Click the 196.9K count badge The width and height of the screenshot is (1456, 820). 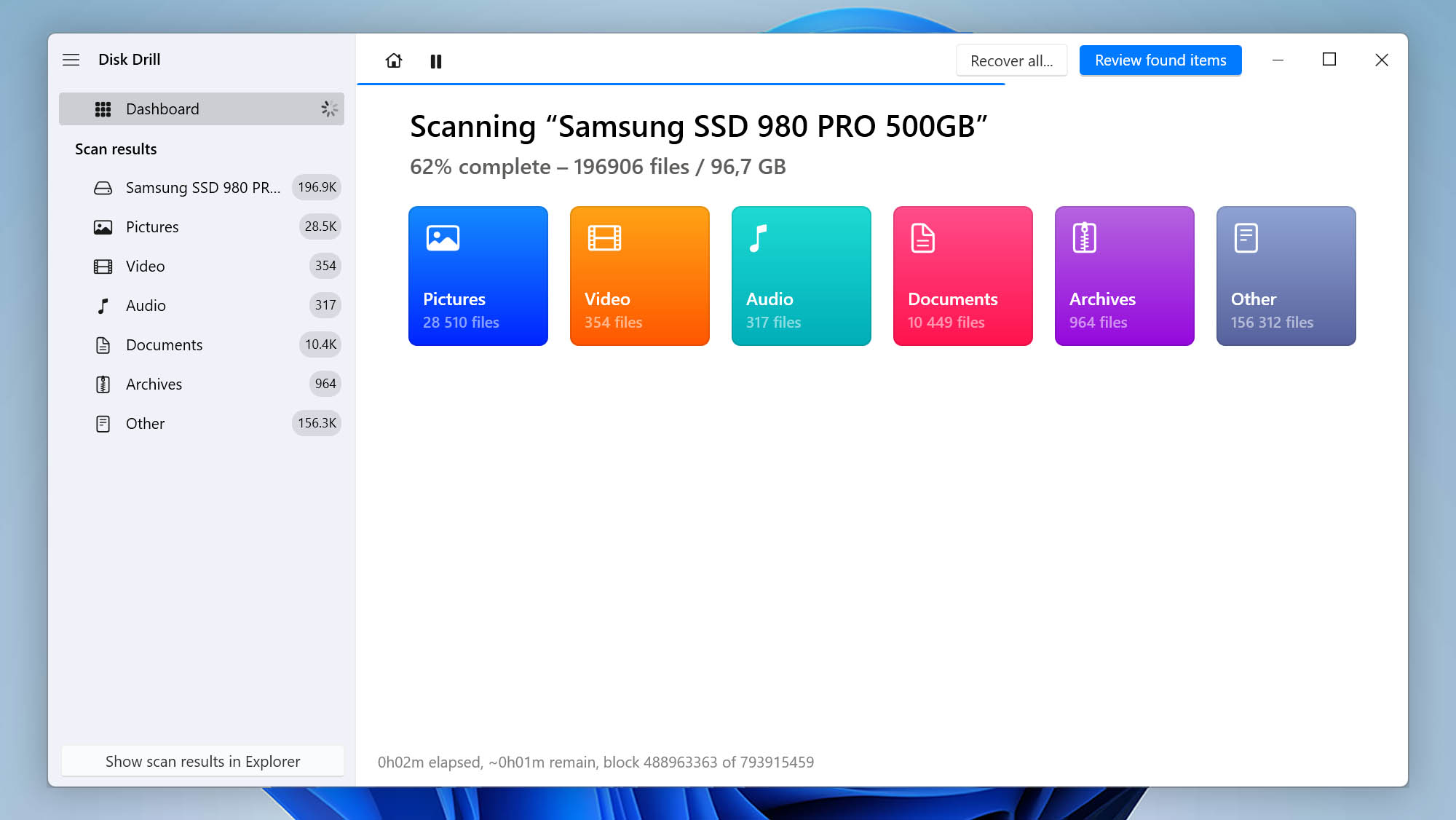(x=317, y=187)
